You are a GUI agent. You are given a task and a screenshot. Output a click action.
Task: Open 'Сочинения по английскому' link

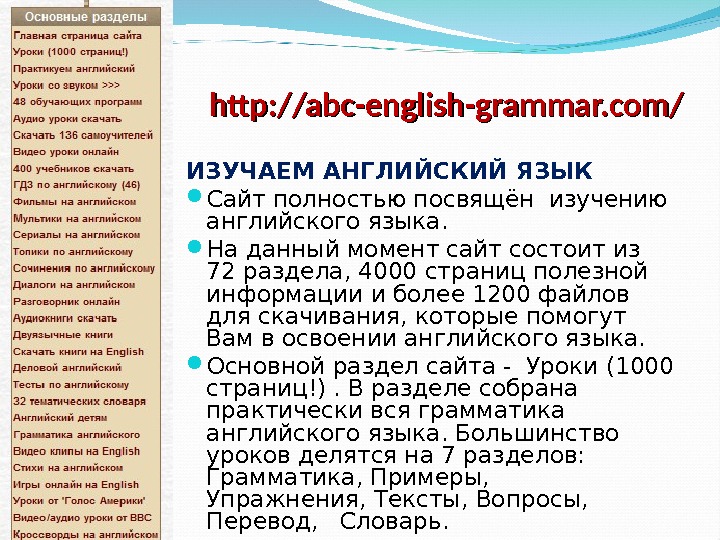(x=84, y=268)
